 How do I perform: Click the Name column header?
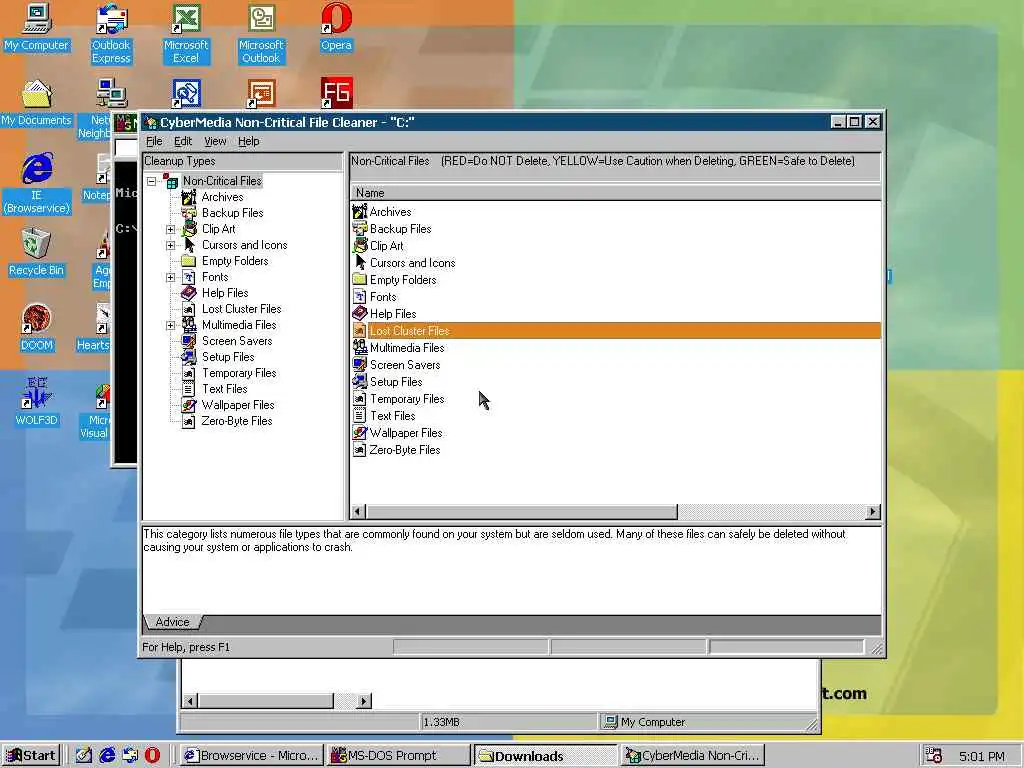pyautogui.click(x=615, y=193)
